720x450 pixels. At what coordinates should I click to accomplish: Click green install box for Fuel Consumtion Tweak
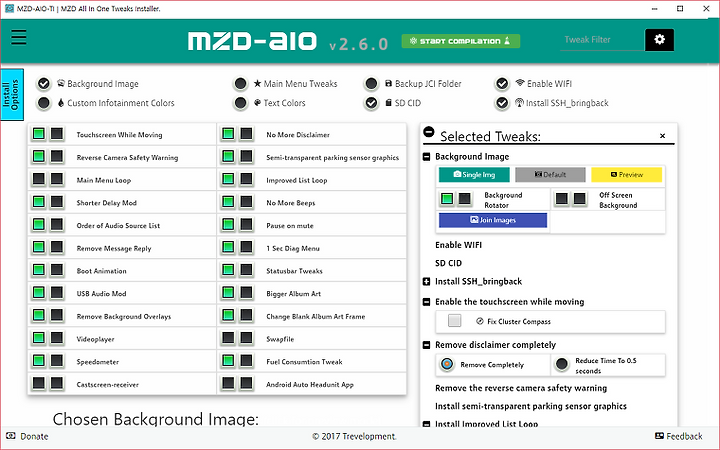[x=228, y=361]
